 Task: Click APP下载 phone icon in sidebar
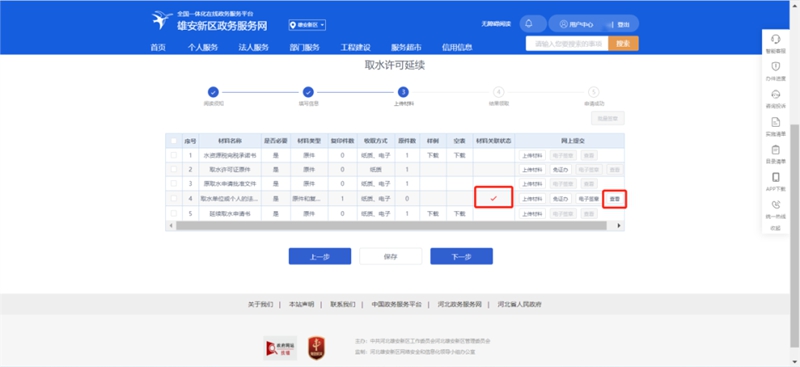(776, 177)
